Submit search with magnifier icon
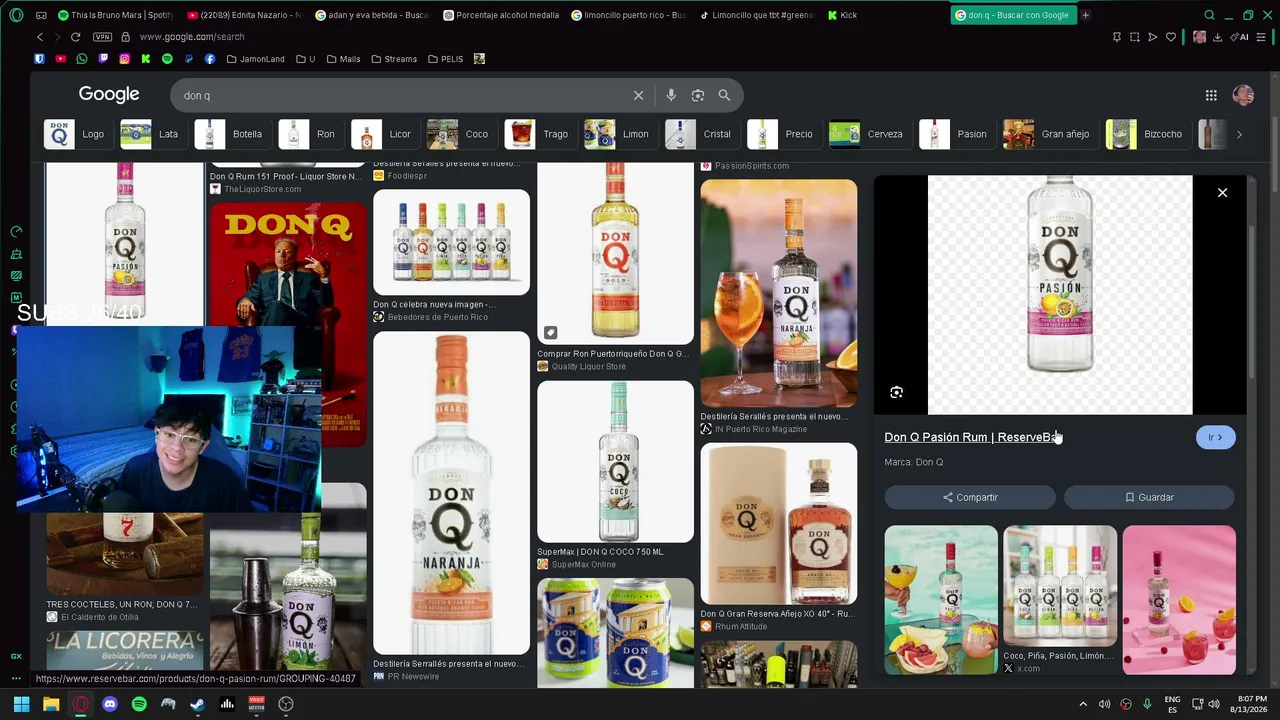Image resolution: width=1280 pixels, height=720 pixels. pyautogui.click(x=724, y=95)
